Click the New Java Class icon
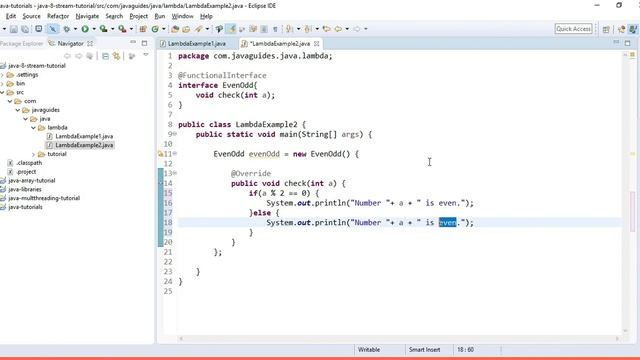This screenshot has width=640, height=360. click(x=155, y=29)
